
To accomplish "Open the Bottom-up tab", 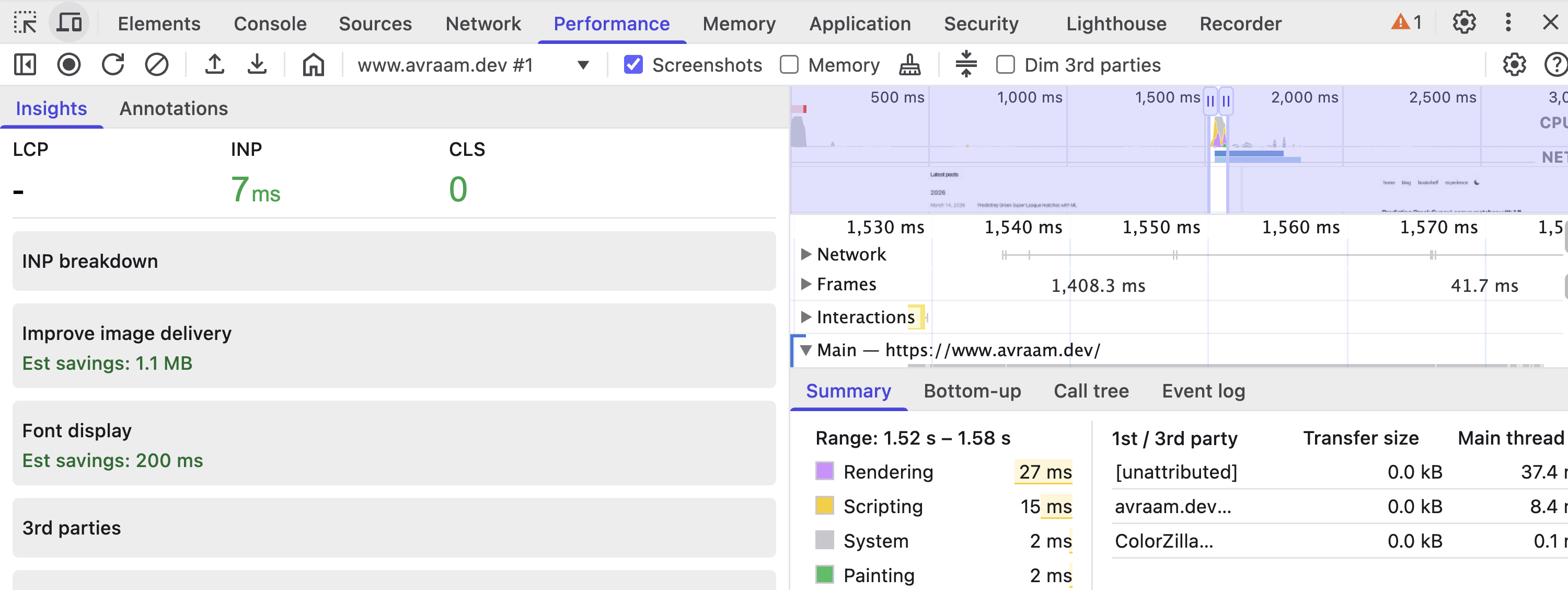I will [x=972, y=391].
